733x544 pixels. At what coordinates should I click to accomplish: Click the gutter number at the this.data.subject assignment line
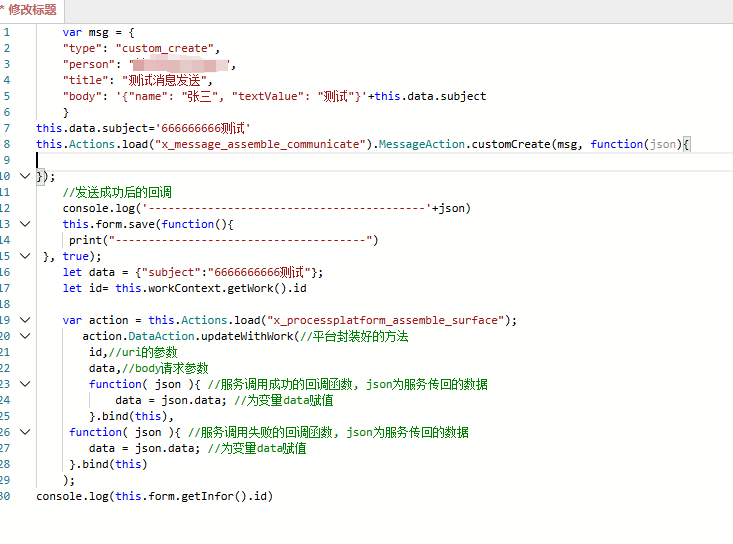6,128
